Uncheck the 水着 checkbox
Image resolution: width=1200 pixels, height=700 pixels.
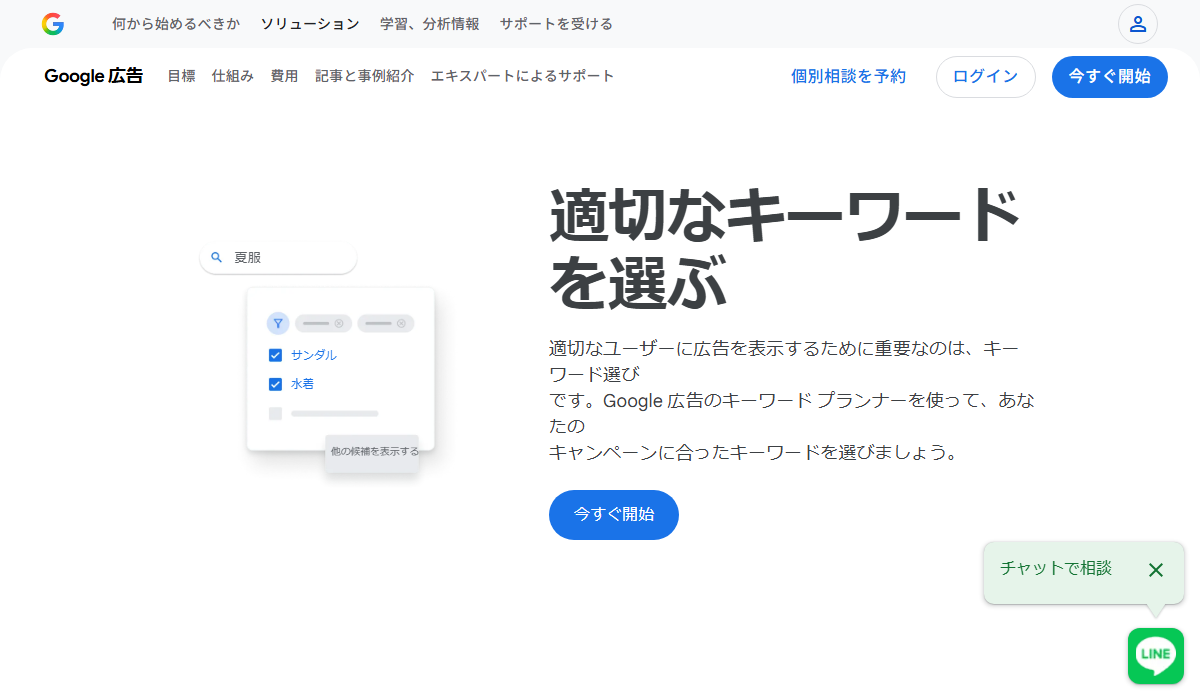click(275, 383)
